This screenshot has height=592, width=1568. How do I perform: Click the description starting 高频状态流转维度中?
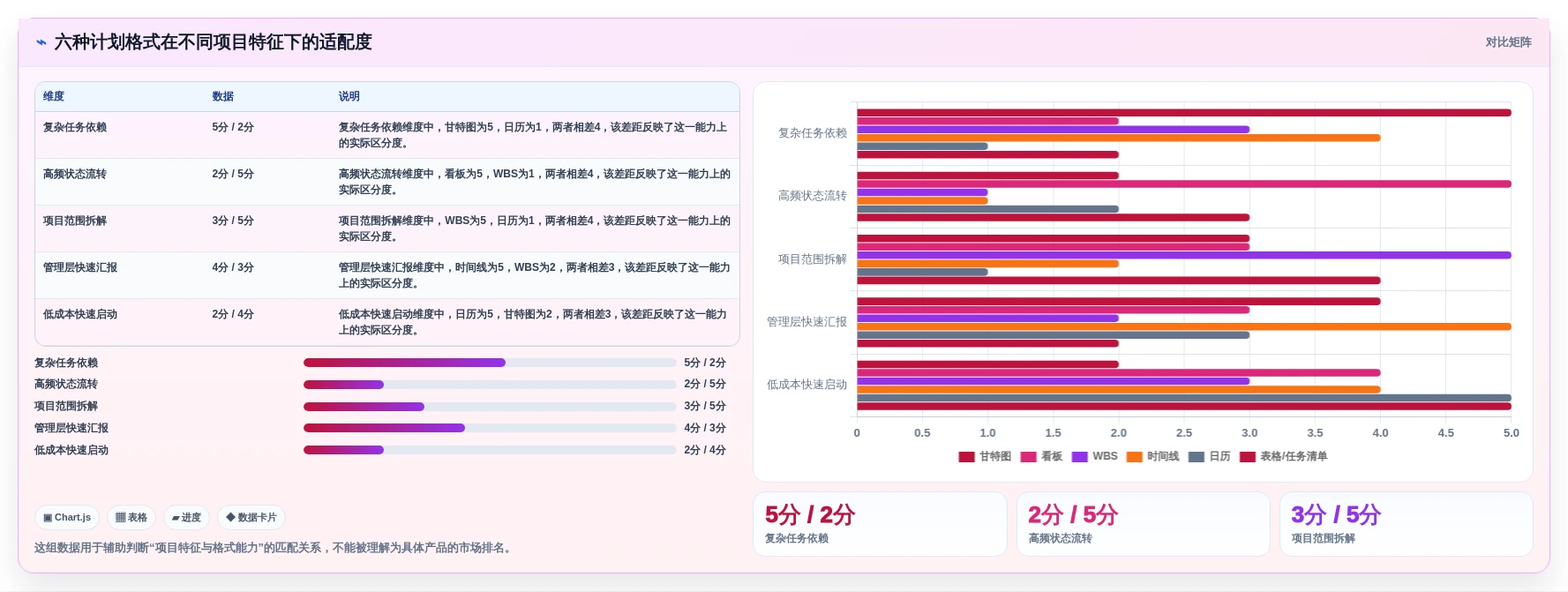click(535, 182)
